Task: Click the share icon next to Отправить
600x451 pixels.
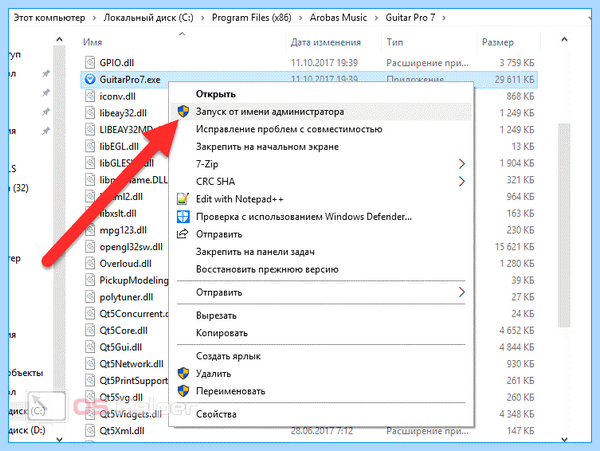Action: 183,234
